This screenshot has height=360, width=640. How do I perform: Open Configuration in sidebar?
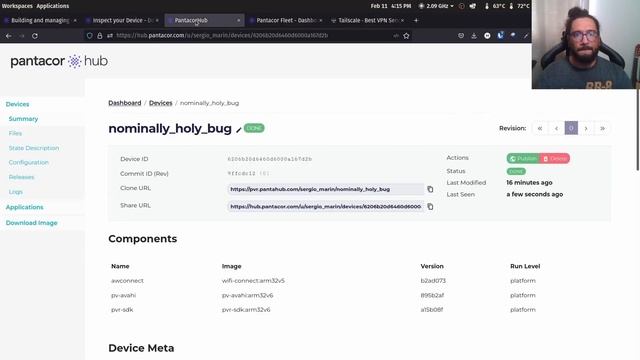[x=29, y=162]
